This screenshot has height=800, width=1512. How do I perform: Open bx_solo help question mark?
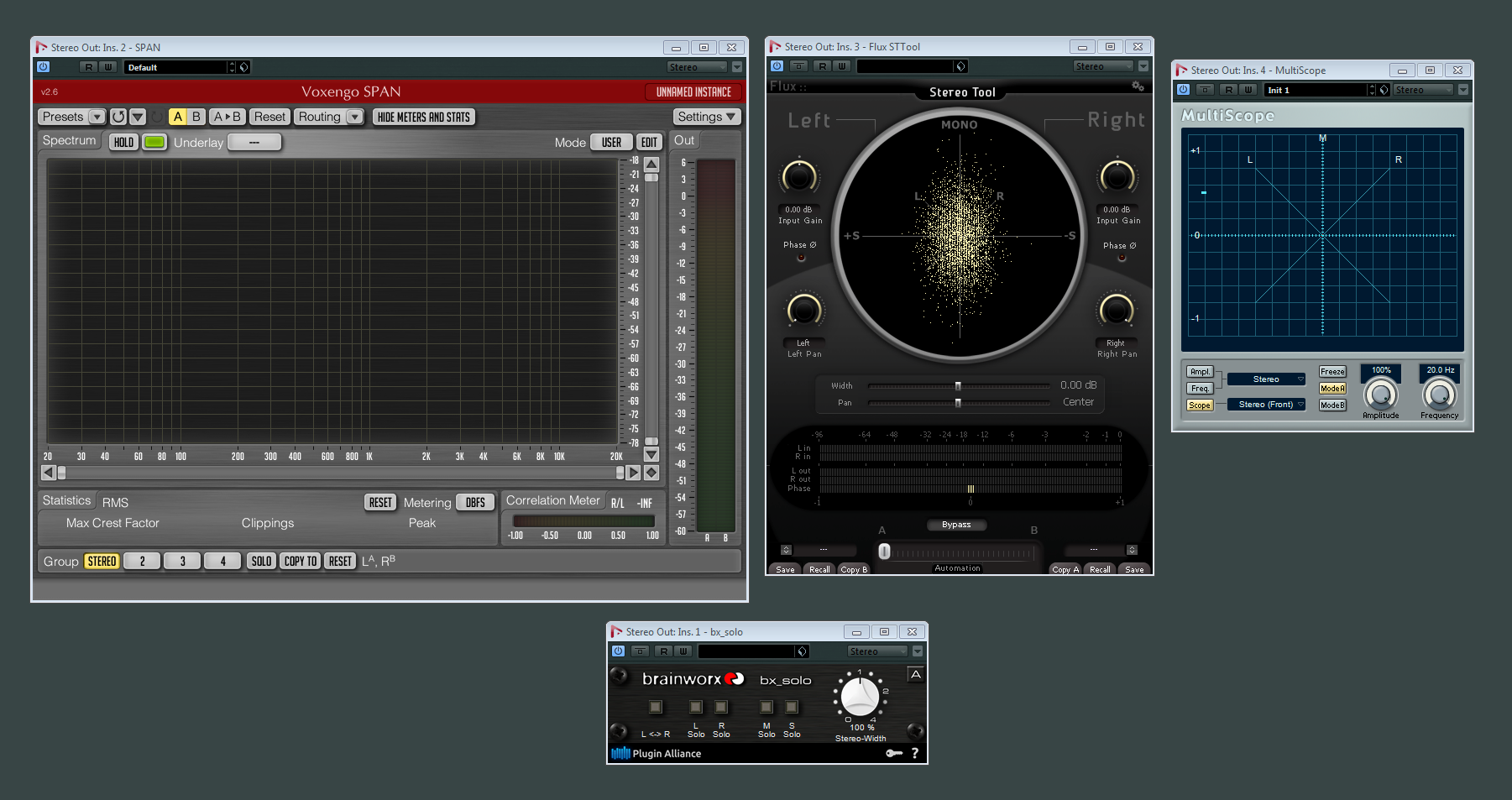coord(915,753)
